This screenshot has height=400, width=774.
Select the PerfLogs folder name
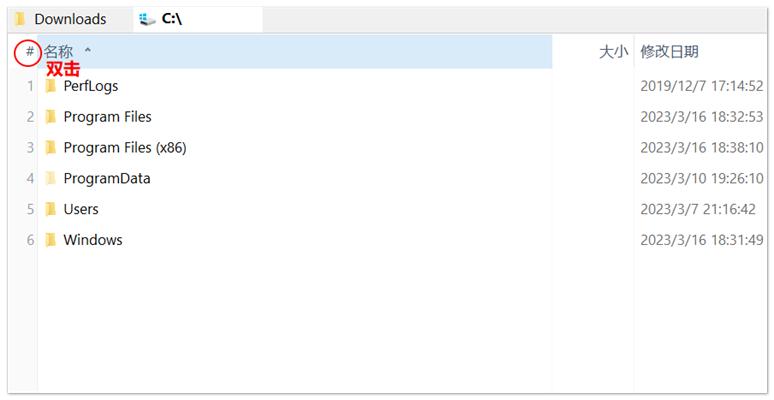coord(90,86)
